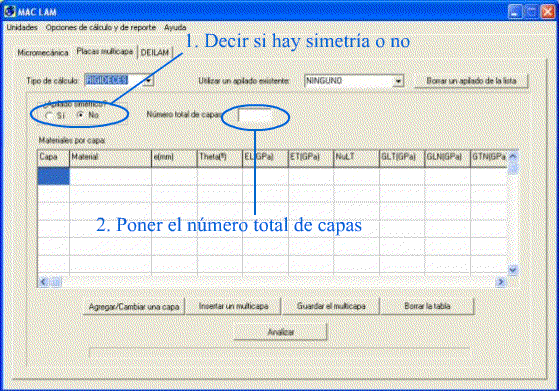Click the table scroll left arrow

pyautogui.click(x=43, y=282)
